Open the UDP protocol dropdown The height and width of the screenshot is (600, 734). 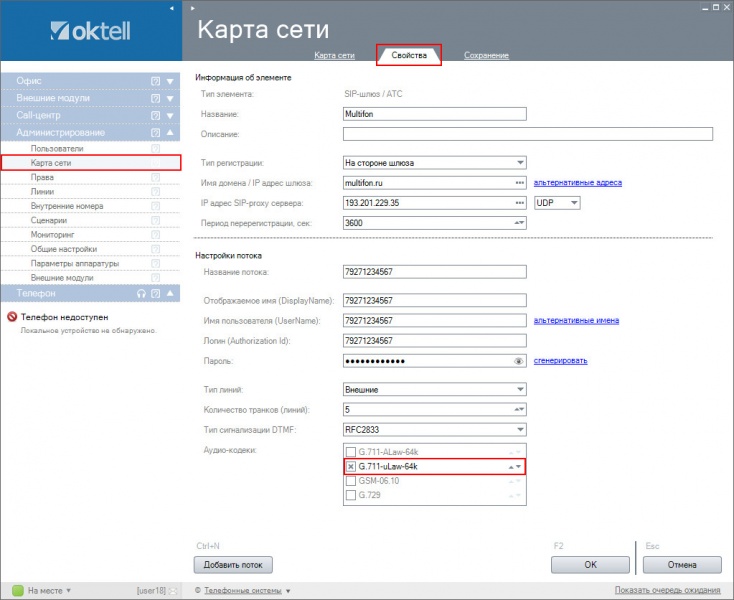click(x=574, y=203)
